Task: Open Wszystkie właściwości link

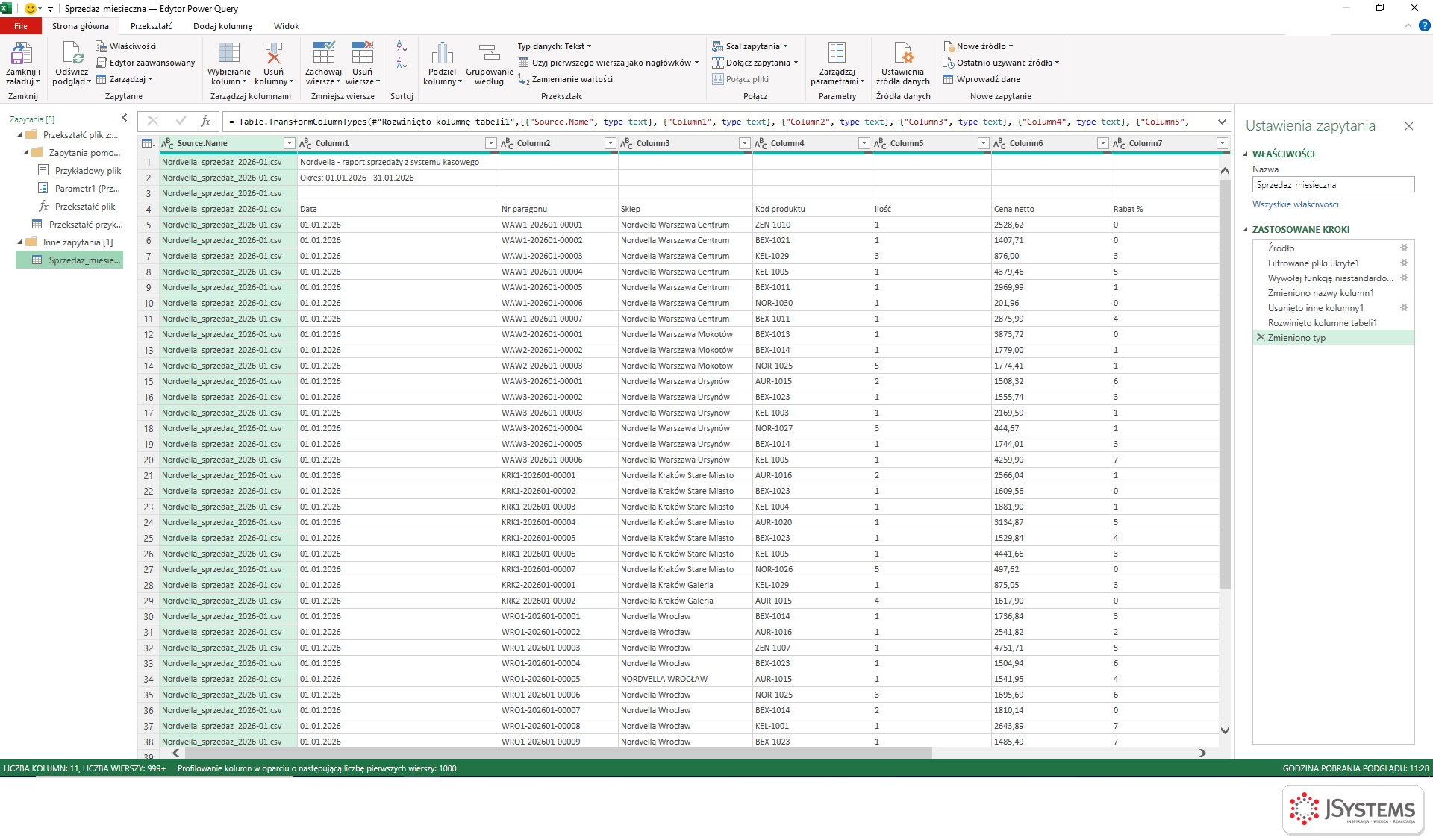Action: [1295, 204]
